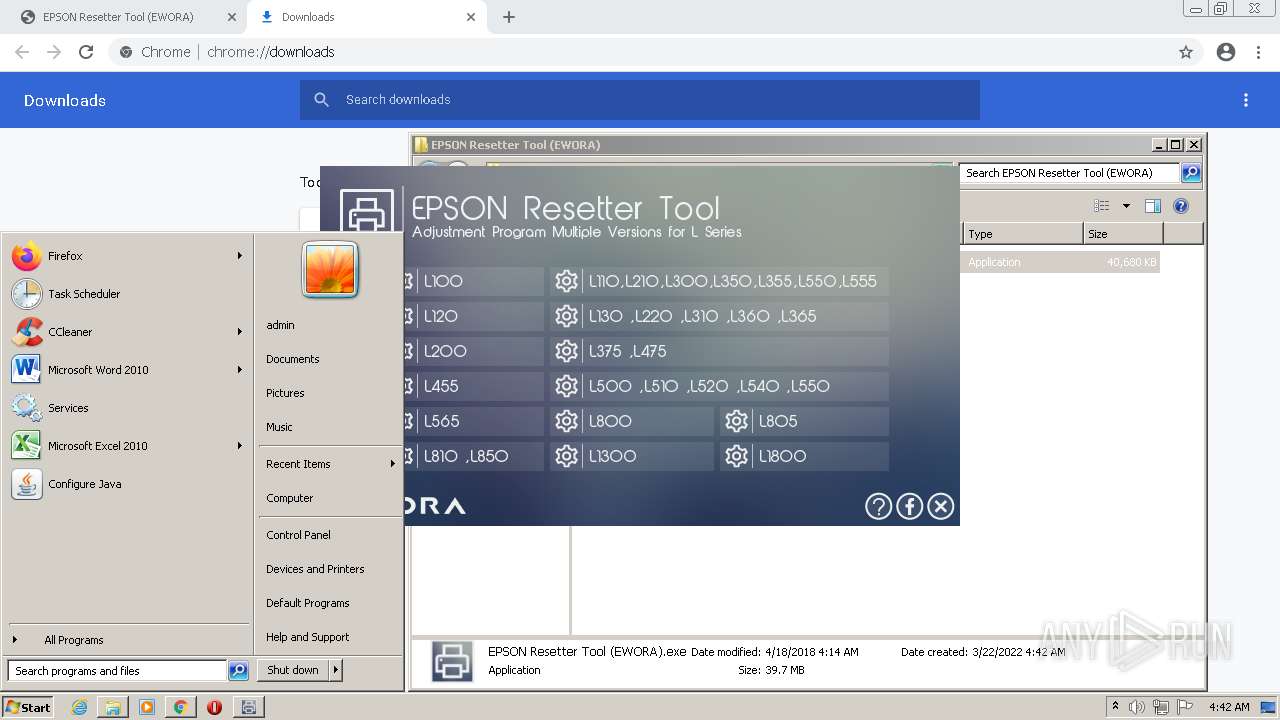Expand Microsoft Word 2010 recent list arrow
This screenshot has width=1280, height=720.
(239, 370)
